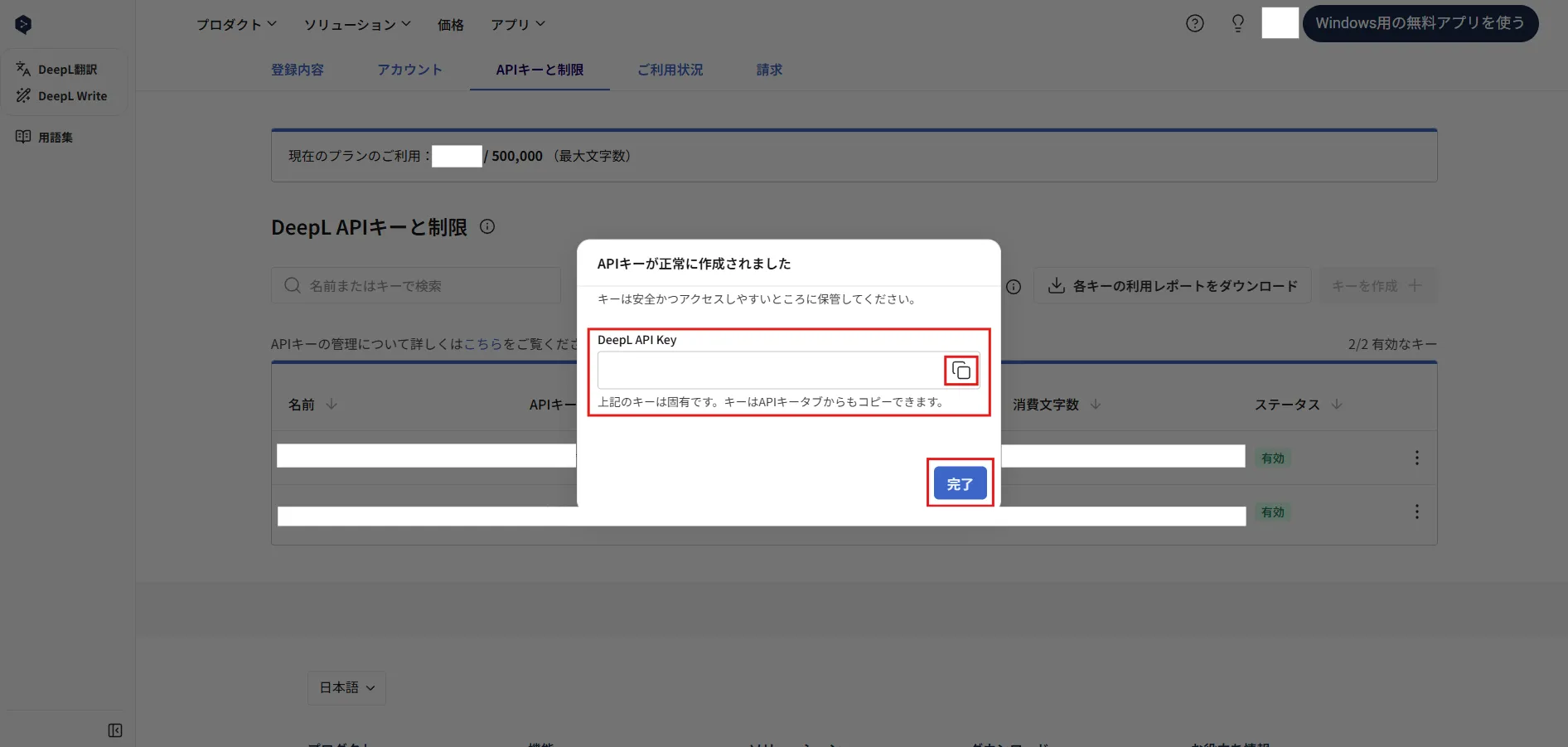Copy the DeepL API Key
Image resolution: width=1568 pixels, height=747 pixels.
pyautogui.click(x=961, y=370)
